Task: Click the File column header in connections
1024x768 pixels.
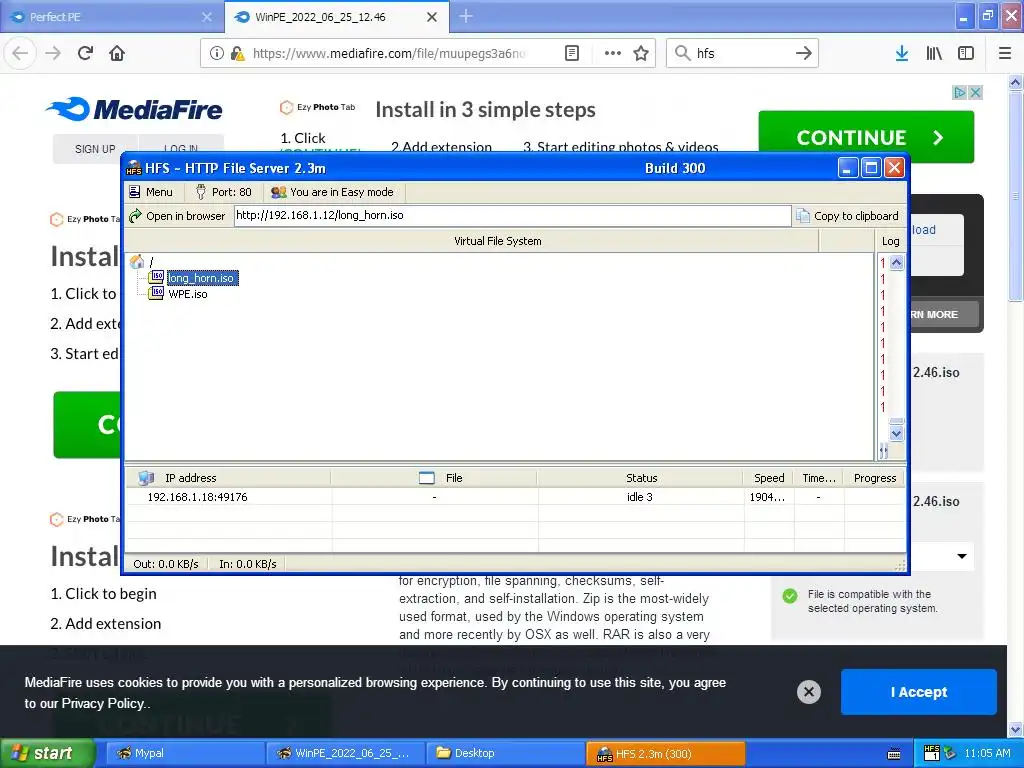Action: [434, 478]
